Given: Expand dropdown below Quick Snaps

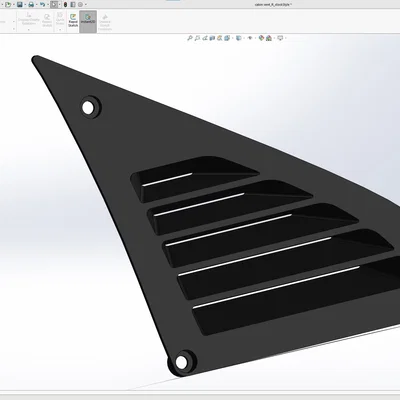Looking at the screenshot, I should pos(60,30).
